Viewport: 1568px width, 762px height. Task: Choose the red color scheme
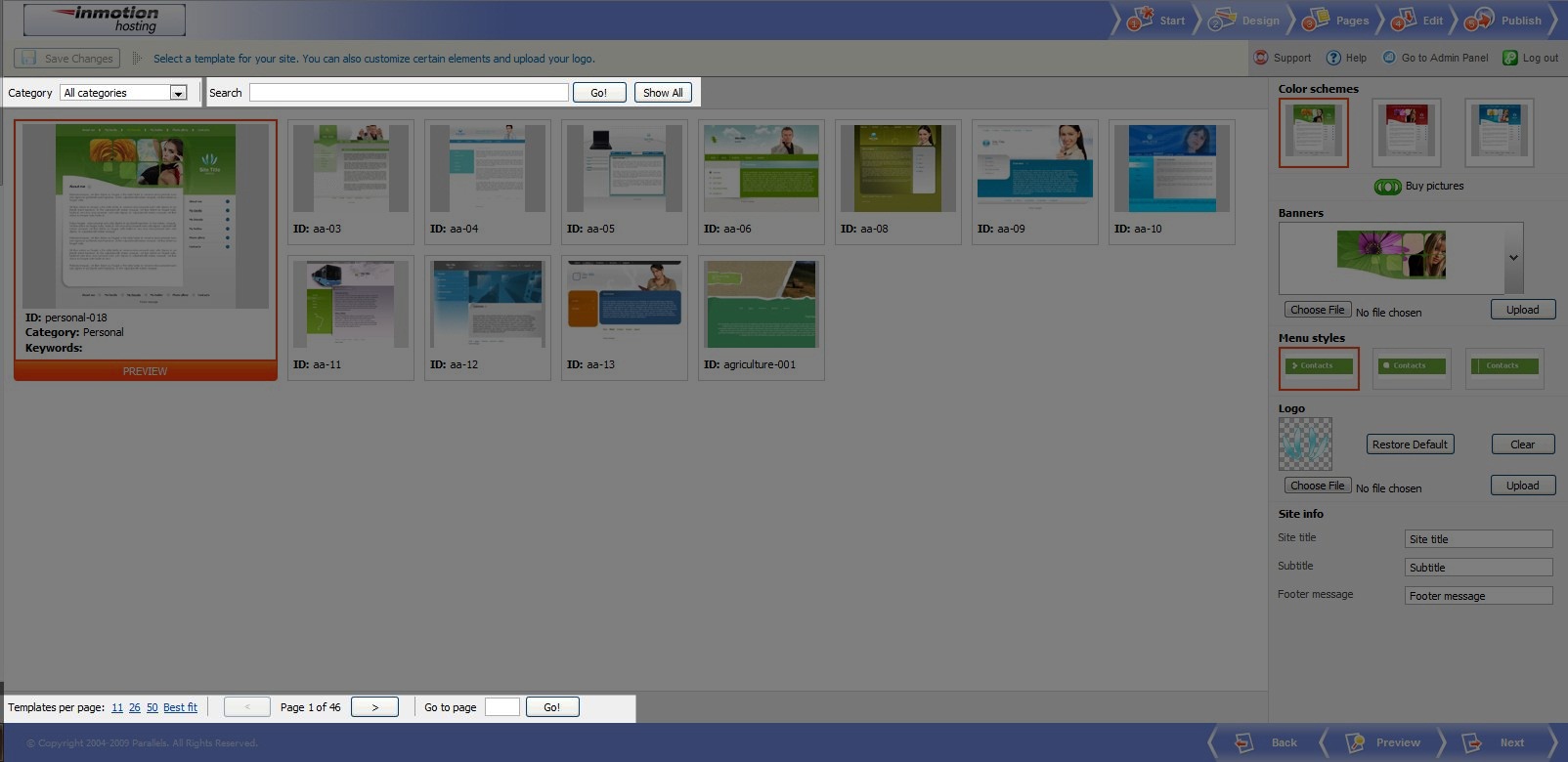(1407, 132)
